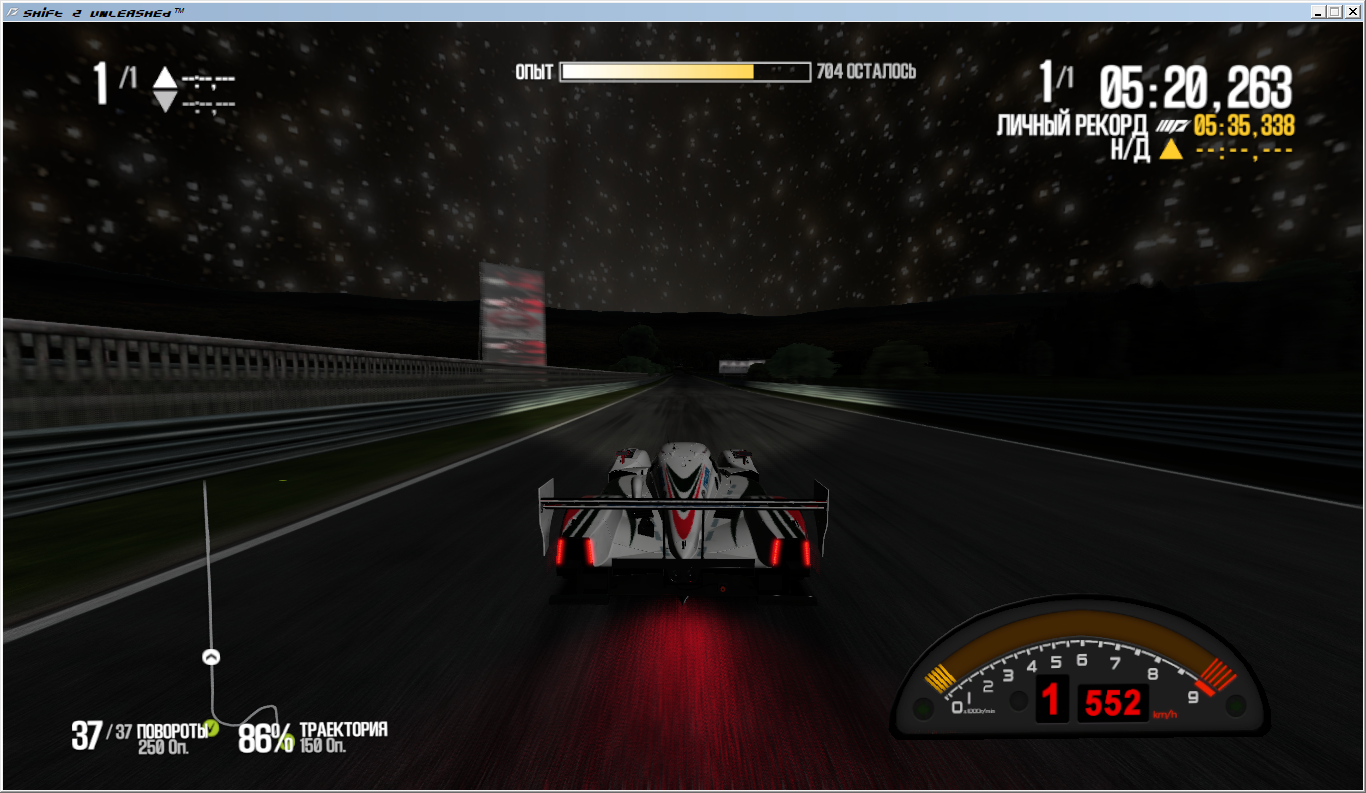Click the red 552 speed readout
This screenshot has width=1366, height=793.
(x=1113, y=703)
